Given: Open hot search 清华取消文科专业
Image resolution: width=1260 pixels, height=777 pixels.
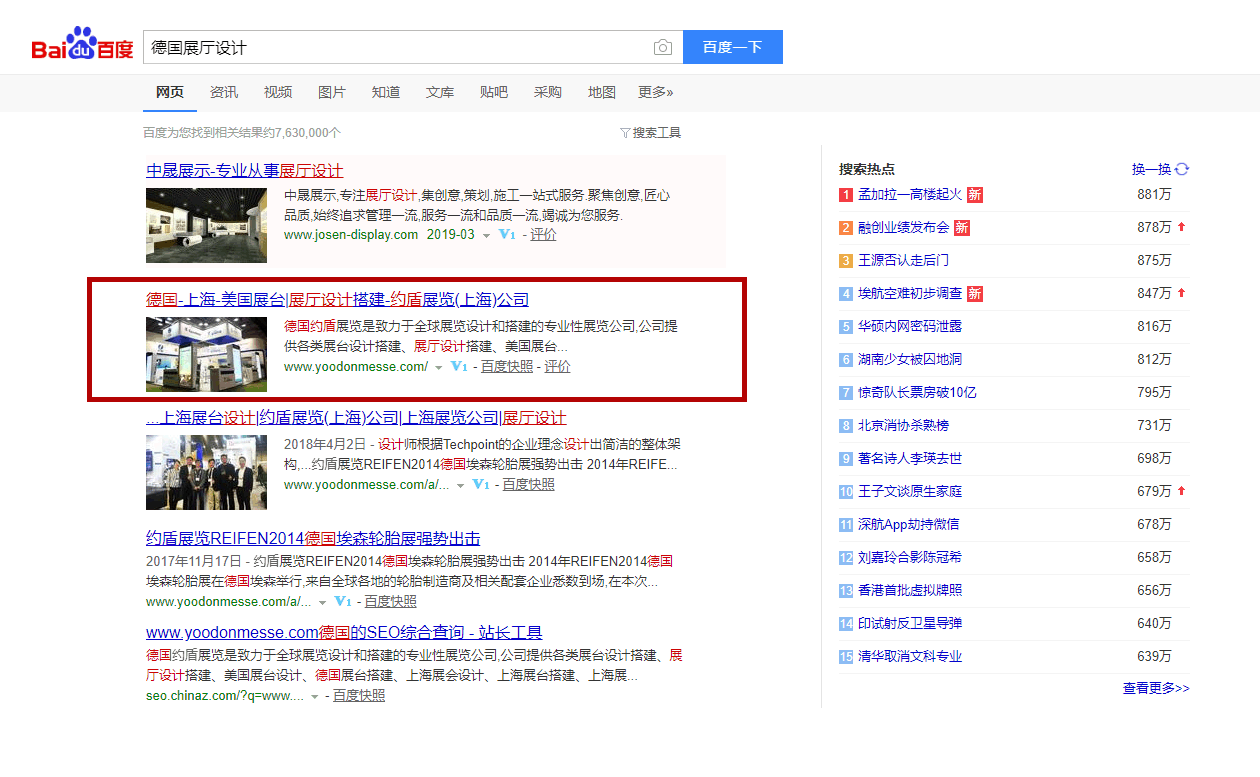Looking at the screenshot, I should pos(909,657).
